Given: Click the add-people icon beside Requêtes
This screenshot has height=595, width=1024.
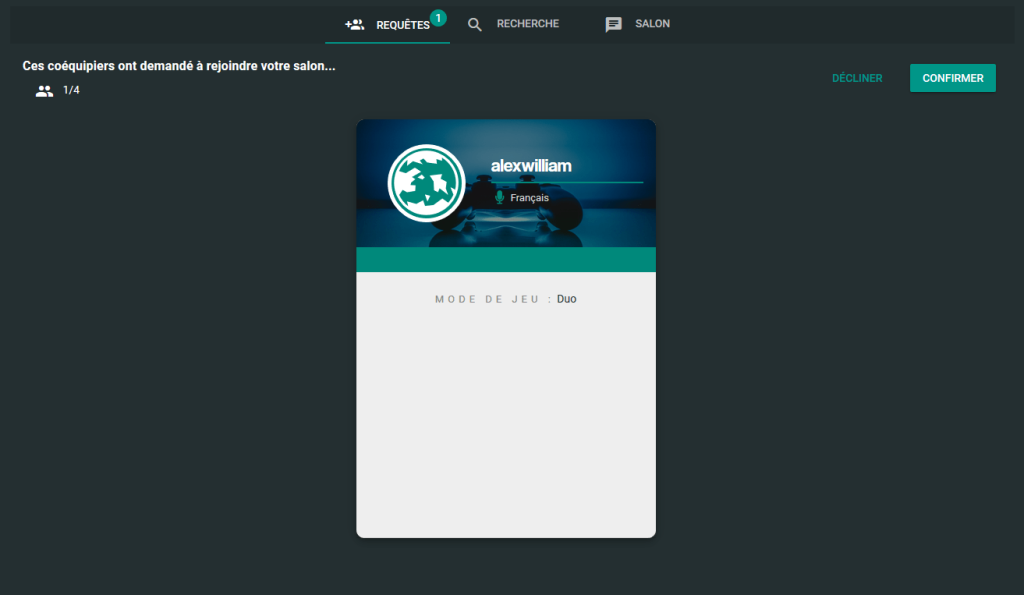Looking at the screenshot, I should coord(355,25).
